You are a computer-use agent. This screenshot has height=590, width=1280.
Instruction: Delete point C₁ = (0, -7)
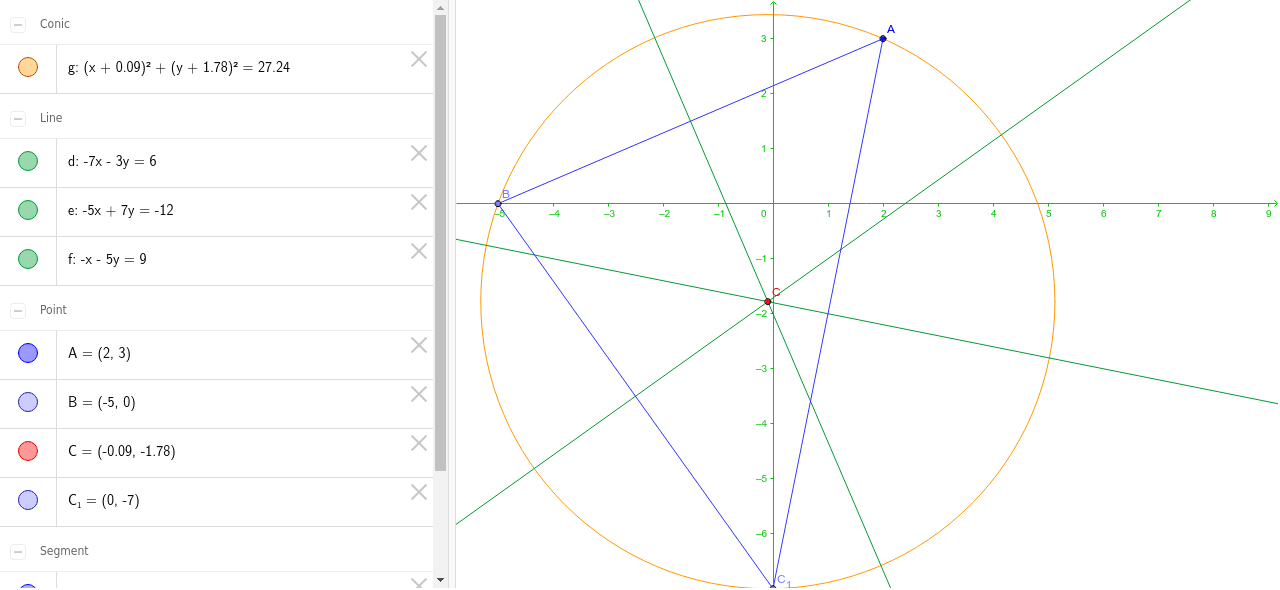[419, 492]
